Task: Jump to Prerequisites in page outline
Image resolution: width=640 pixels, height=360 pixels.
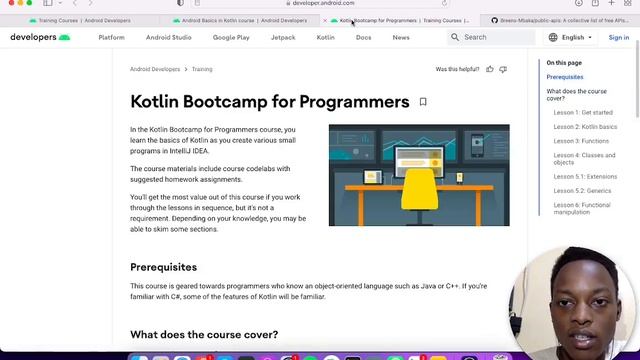Action: point(565,77)
